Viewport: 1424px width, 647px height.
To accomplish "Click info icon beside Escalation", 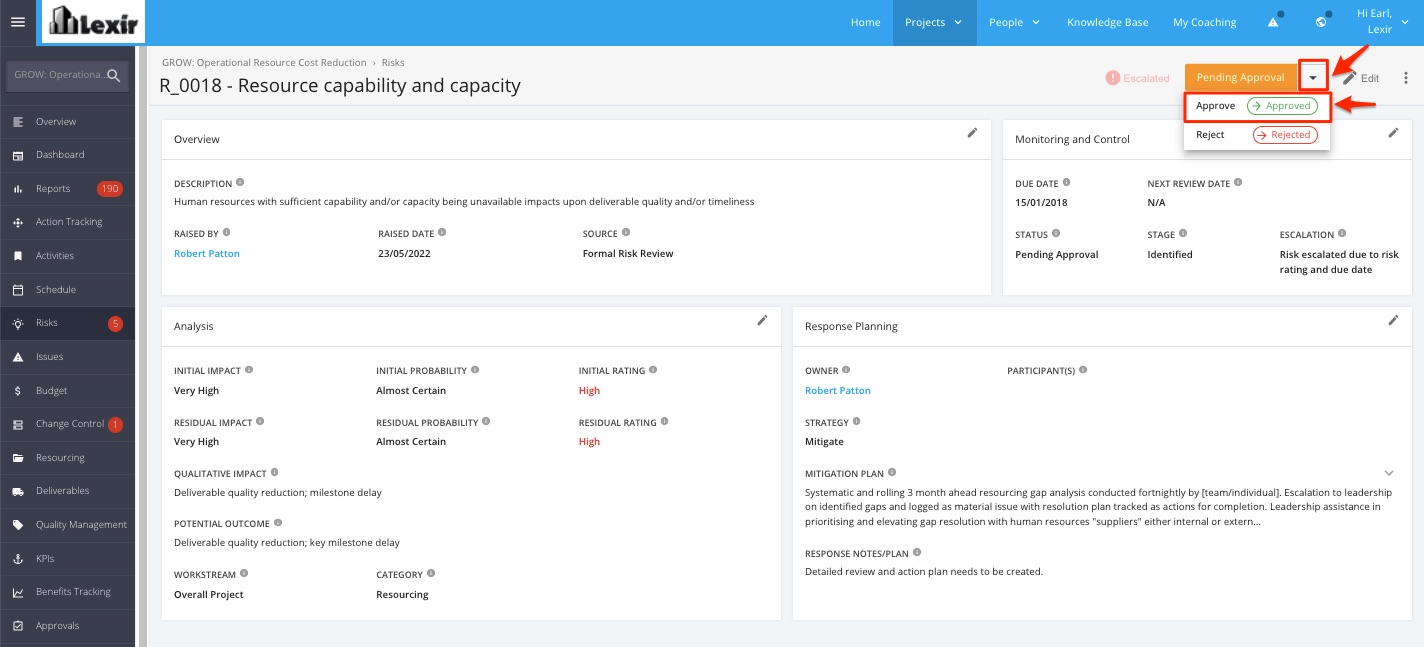I will point(1342,234).
